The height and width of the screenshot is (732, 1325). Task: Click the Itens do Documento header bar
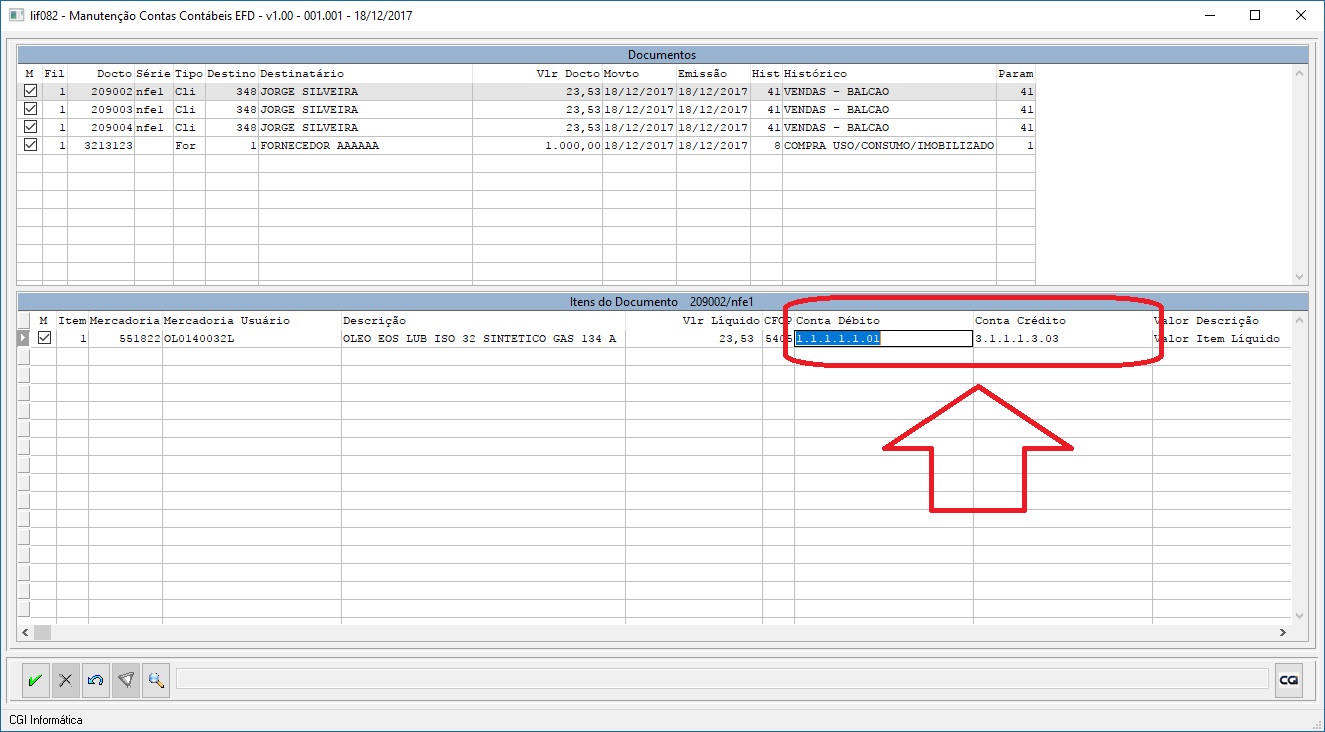click(x=662, y=301)
